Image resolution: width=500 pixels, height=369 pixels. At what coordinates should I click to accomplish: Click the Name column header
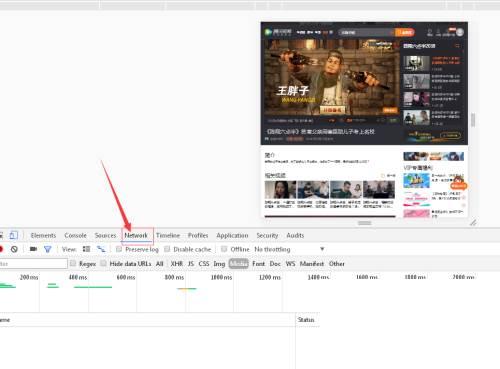148,320
